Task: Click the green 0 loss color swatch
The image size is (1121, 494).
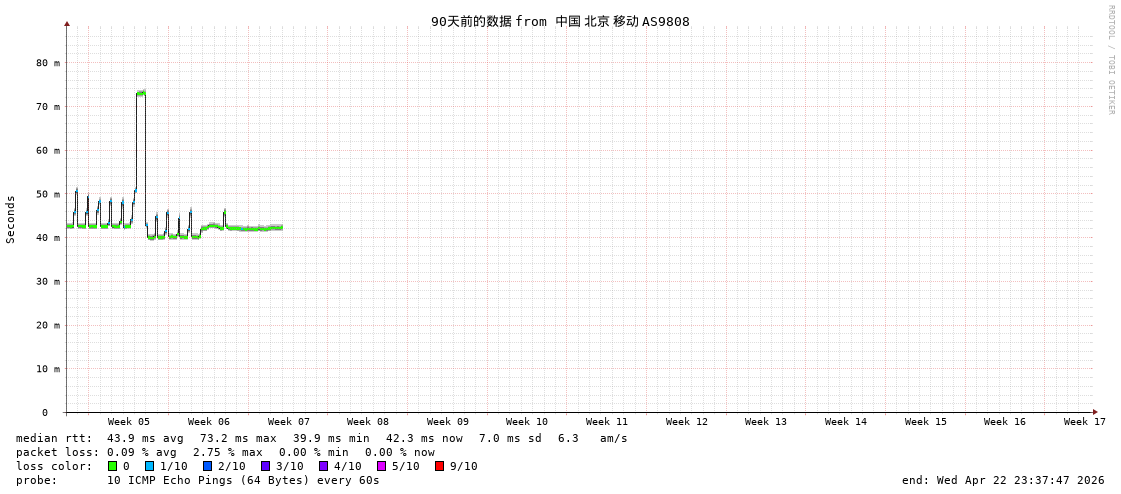Action: (113, 466)
